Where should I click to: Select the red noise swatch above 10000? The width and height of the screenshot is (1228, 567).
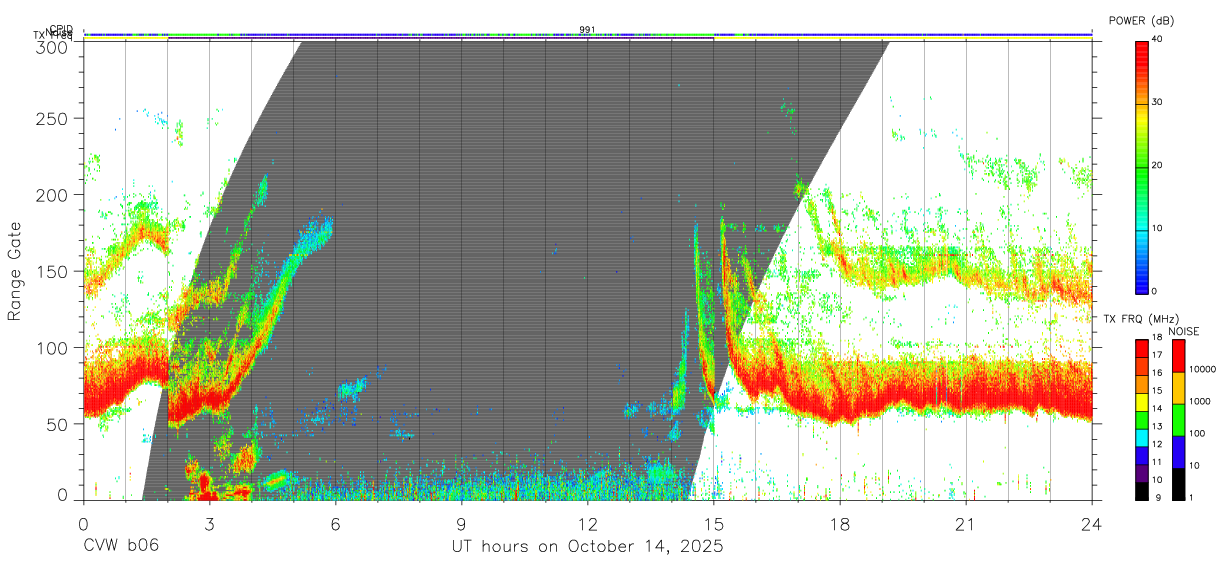pyautogui.click(x=1178, y=356)
